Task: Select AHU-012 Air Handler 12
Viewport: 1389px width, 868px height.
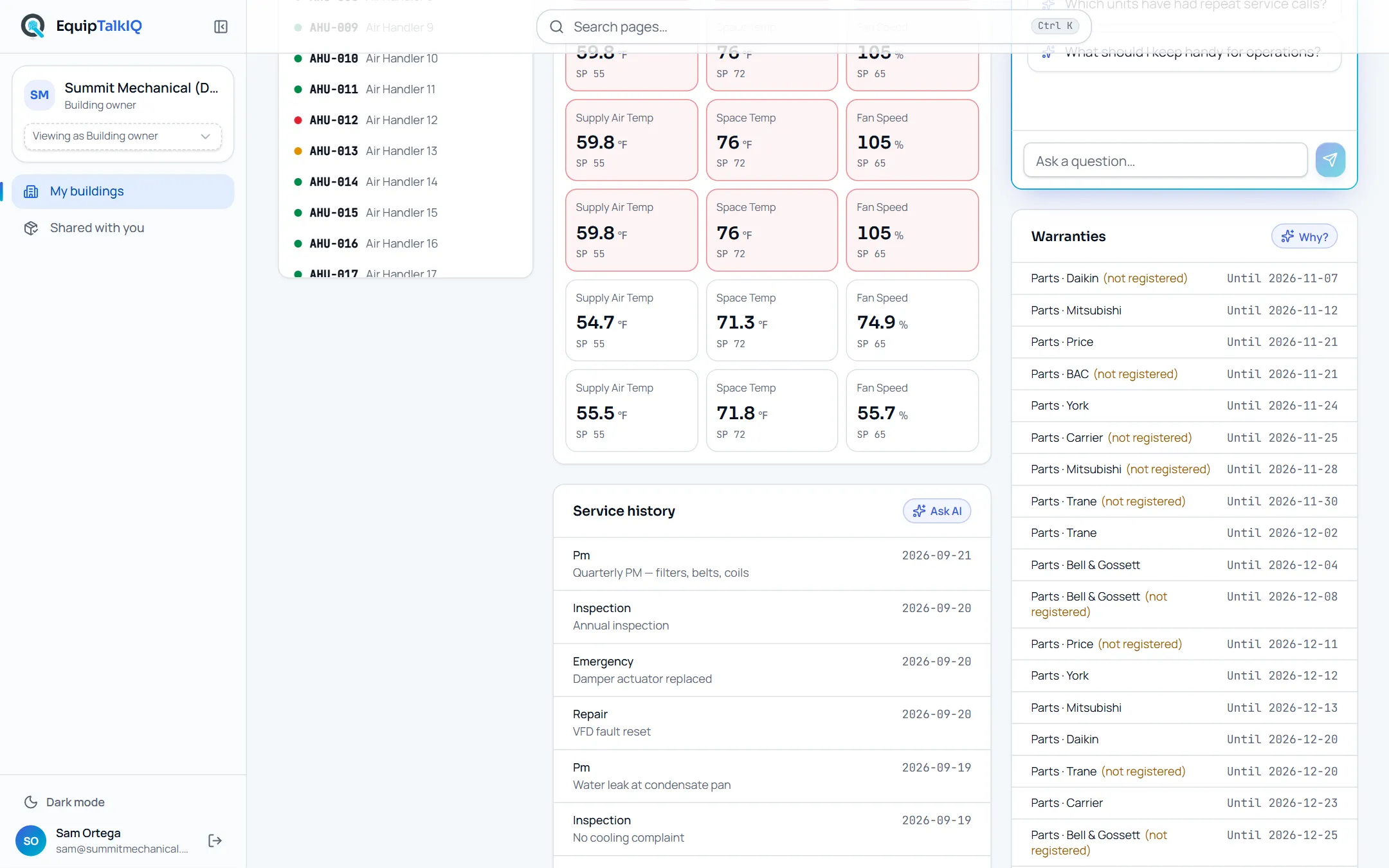Action: click(x=406, y=120)
